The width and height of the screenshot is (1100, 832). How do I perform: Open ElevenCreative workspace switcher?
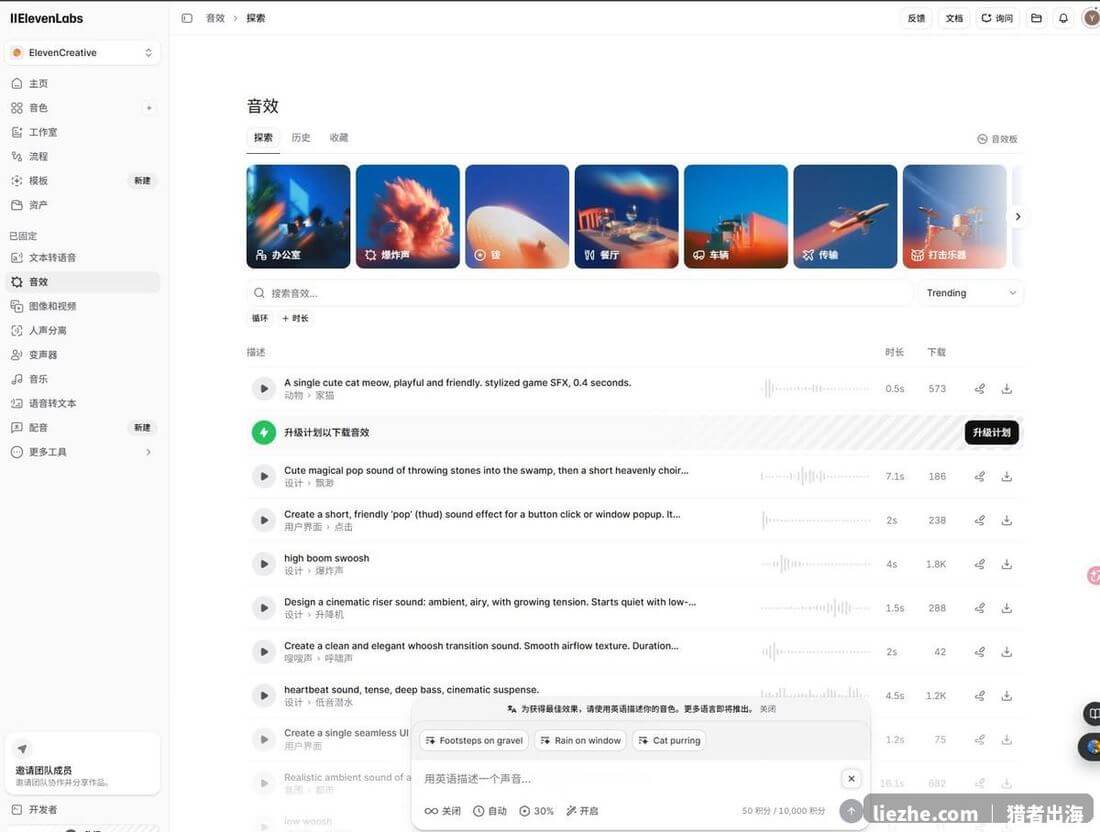[x=83, y=53]
